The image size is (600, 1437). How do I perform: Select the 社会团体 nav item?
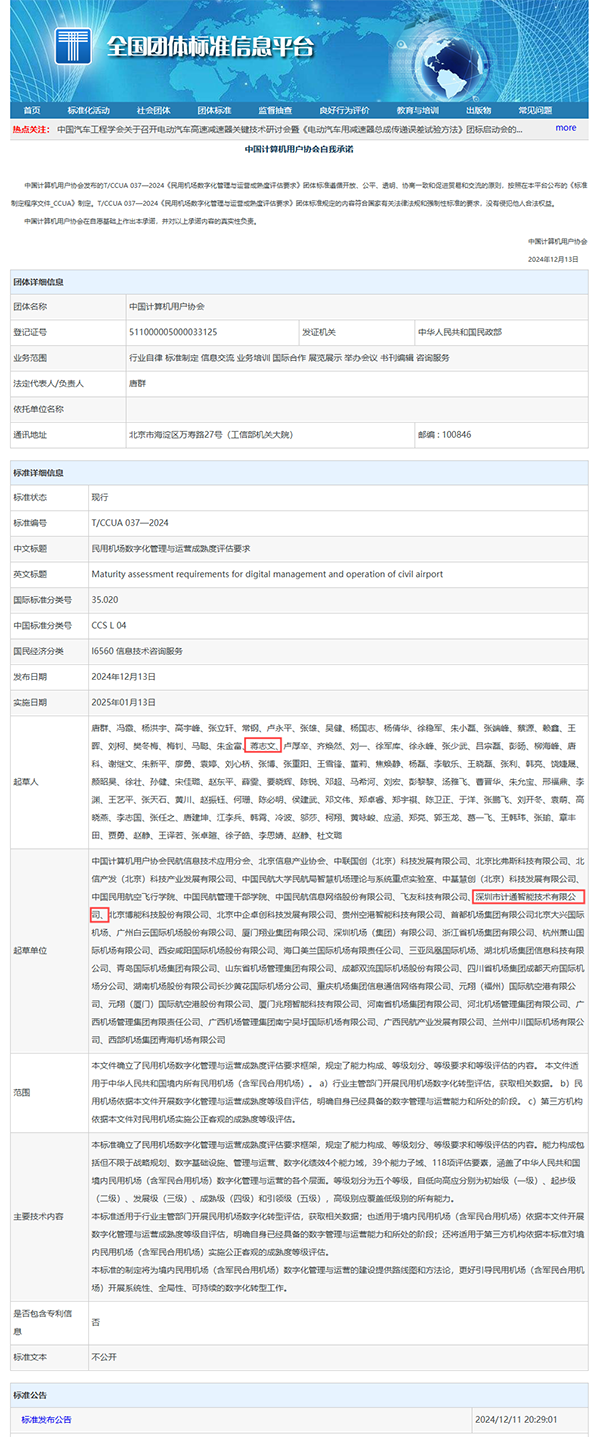(154, 110)
